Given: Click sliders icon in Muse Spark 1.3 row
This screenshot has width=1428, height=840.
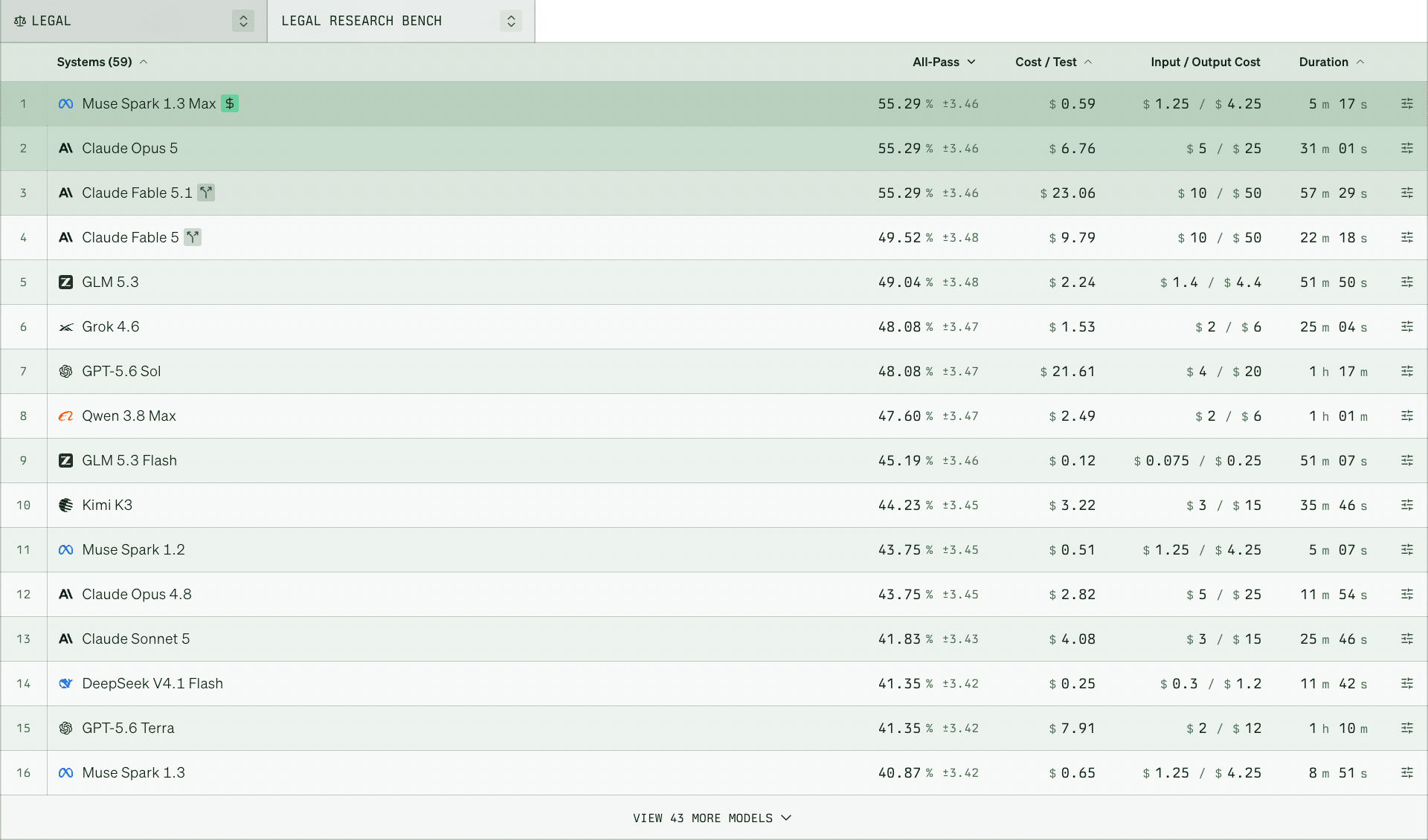Looking at the screenshot, I should [1406, 773].
